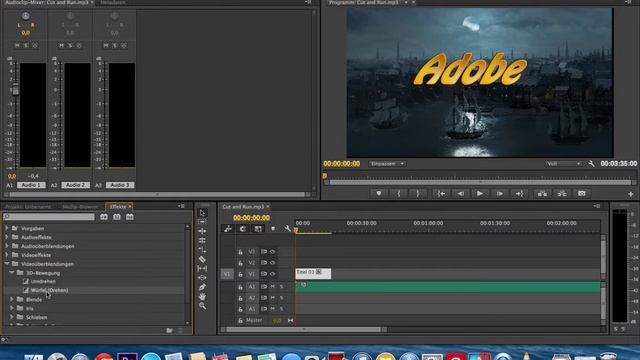Click the Lift button
The image size is (640, 360).
tap(542, 193)
